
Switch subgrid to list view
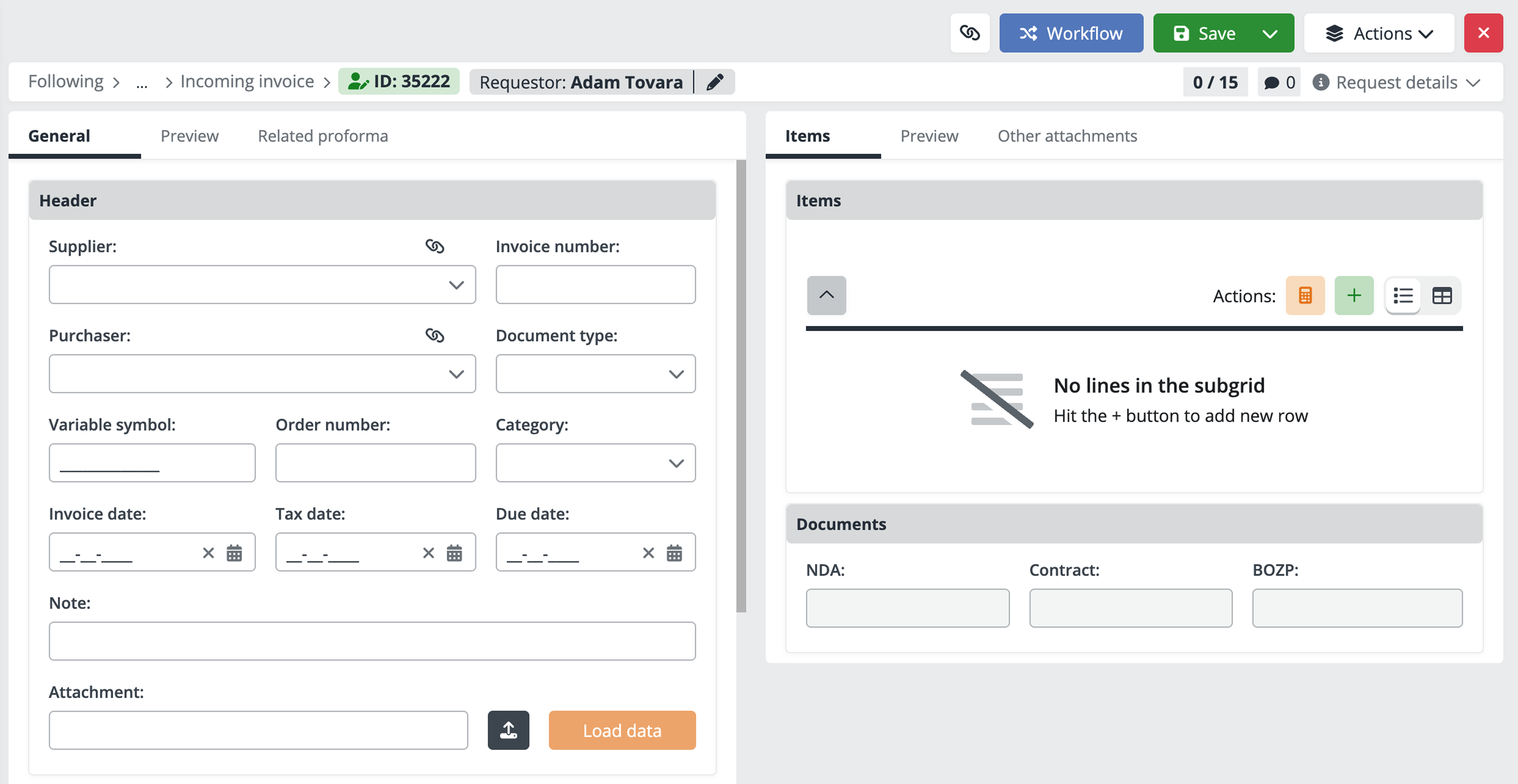(x=1403, y=295)
